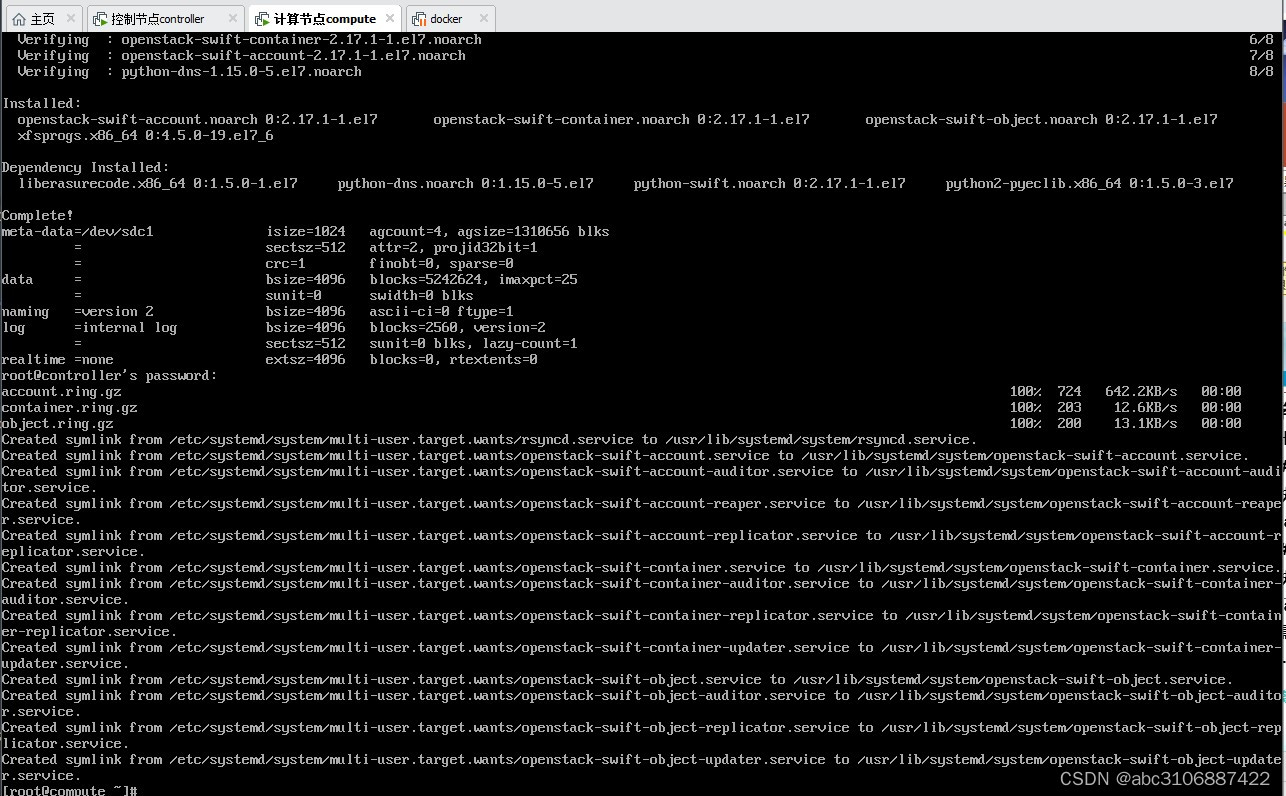Click the swift-account-auditor.service symlink line
The image size is (1286, 796).
click(x=642, y=480)
